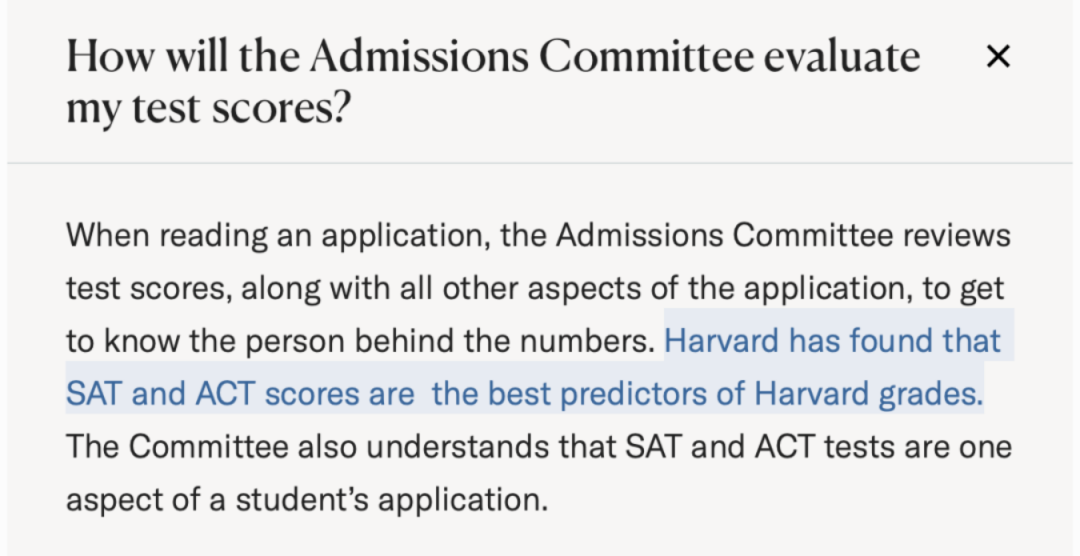Click the divider line below the heading

[540, 162]
